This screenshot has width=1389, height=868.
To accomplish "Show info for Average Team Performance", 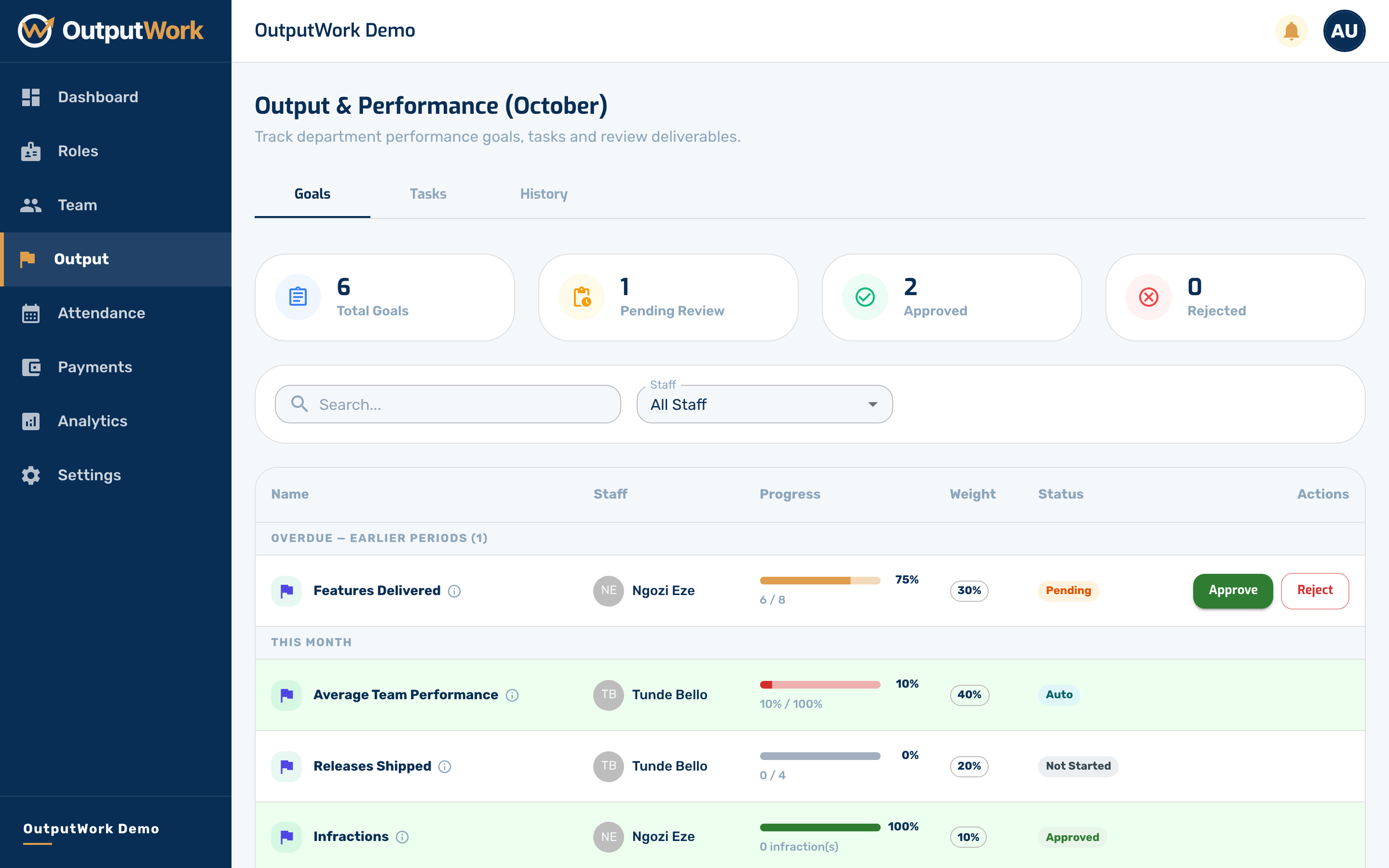I will [x=512, y=695].
